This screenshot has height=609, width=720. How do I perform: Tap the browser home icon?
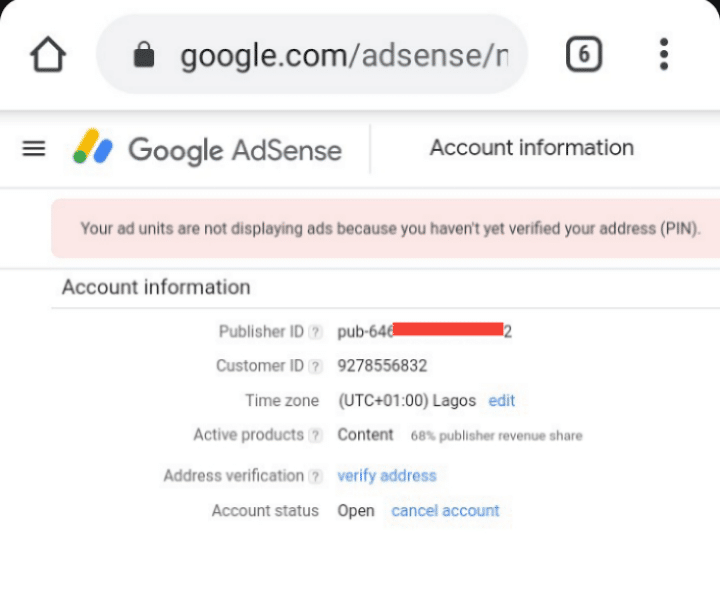(48, 54)
